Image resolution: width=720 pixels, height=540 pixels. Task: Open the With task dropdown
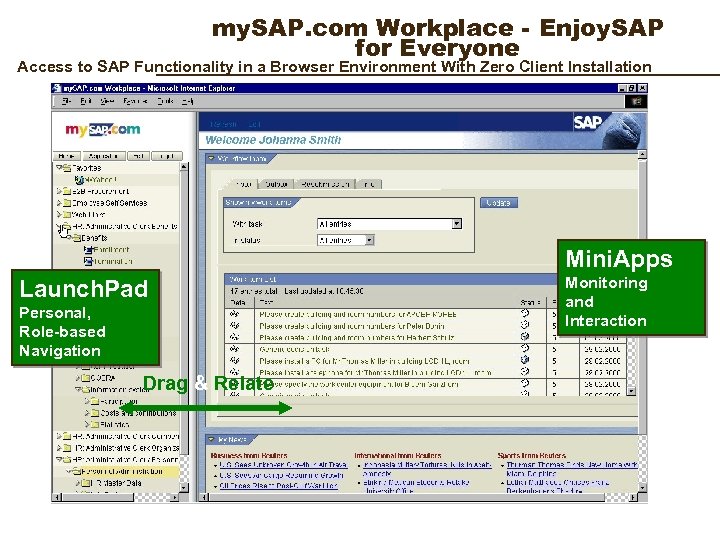[x=456, y=224]
